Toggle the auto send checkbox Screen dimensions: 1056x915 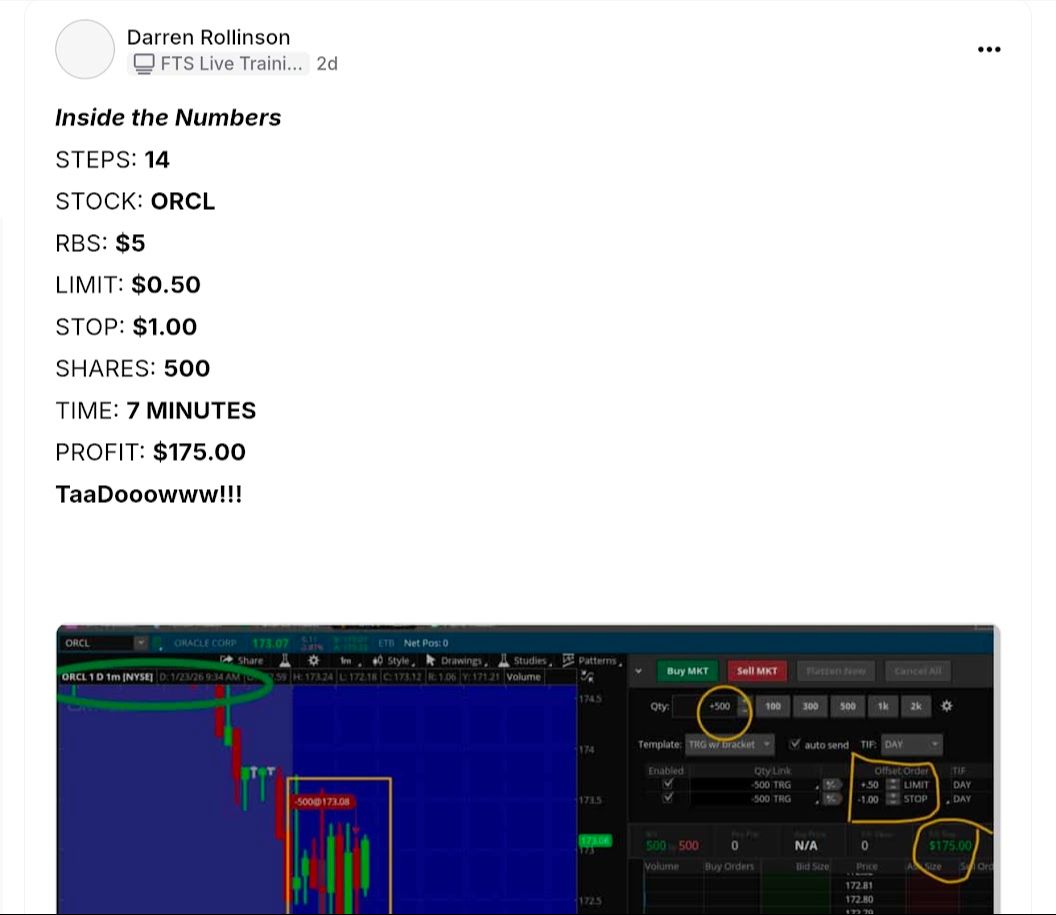(x=795, y=744)
